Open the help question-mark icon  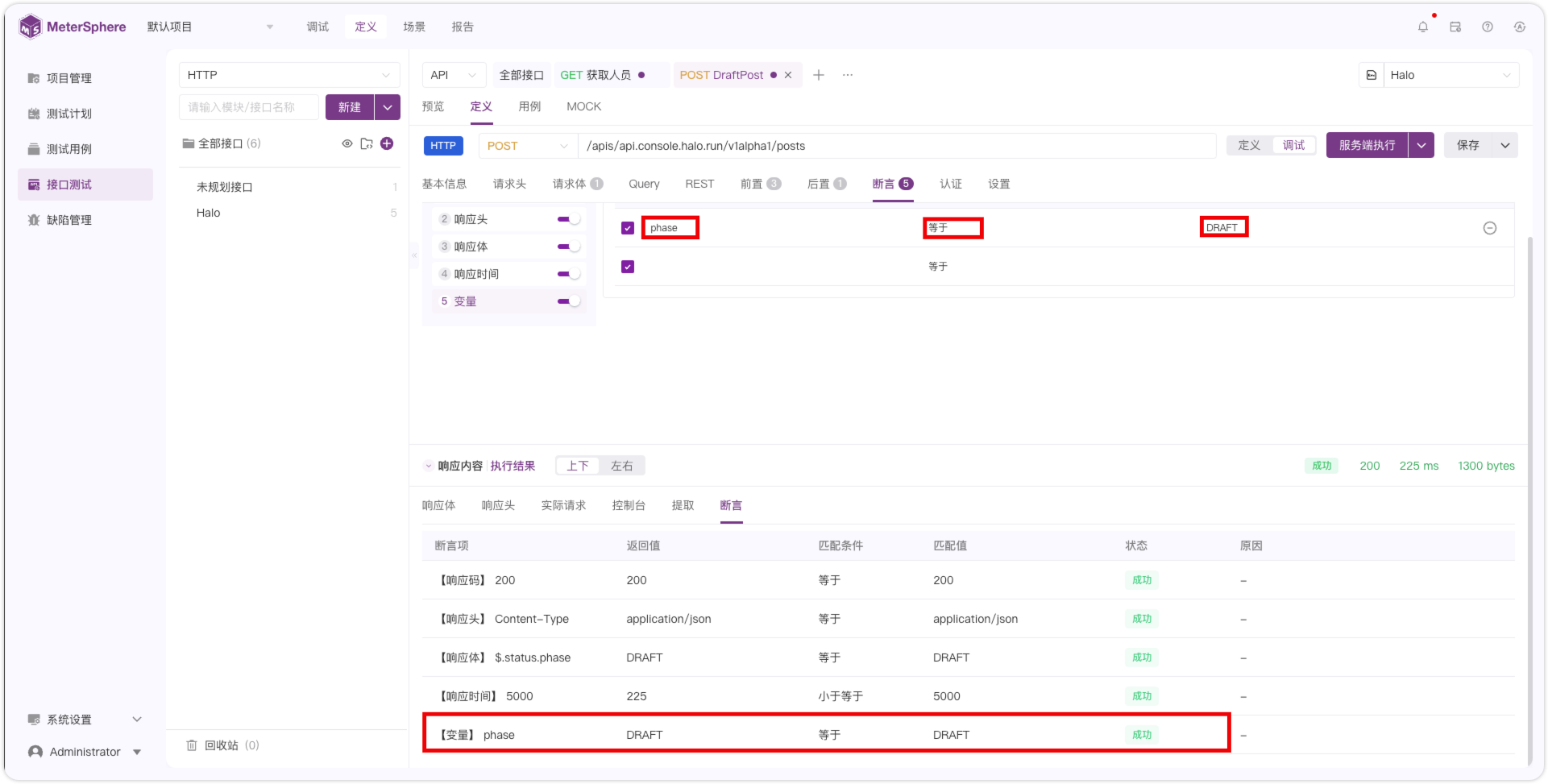(x=1488, y=27)
